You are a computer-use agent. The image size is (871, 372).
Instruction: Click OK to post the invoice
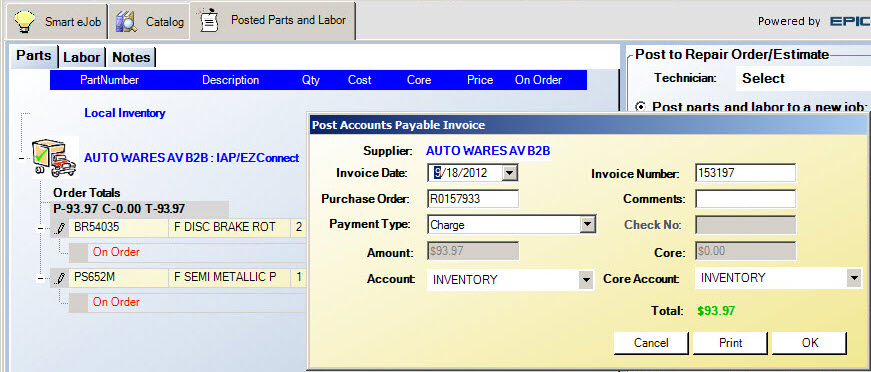810,343
